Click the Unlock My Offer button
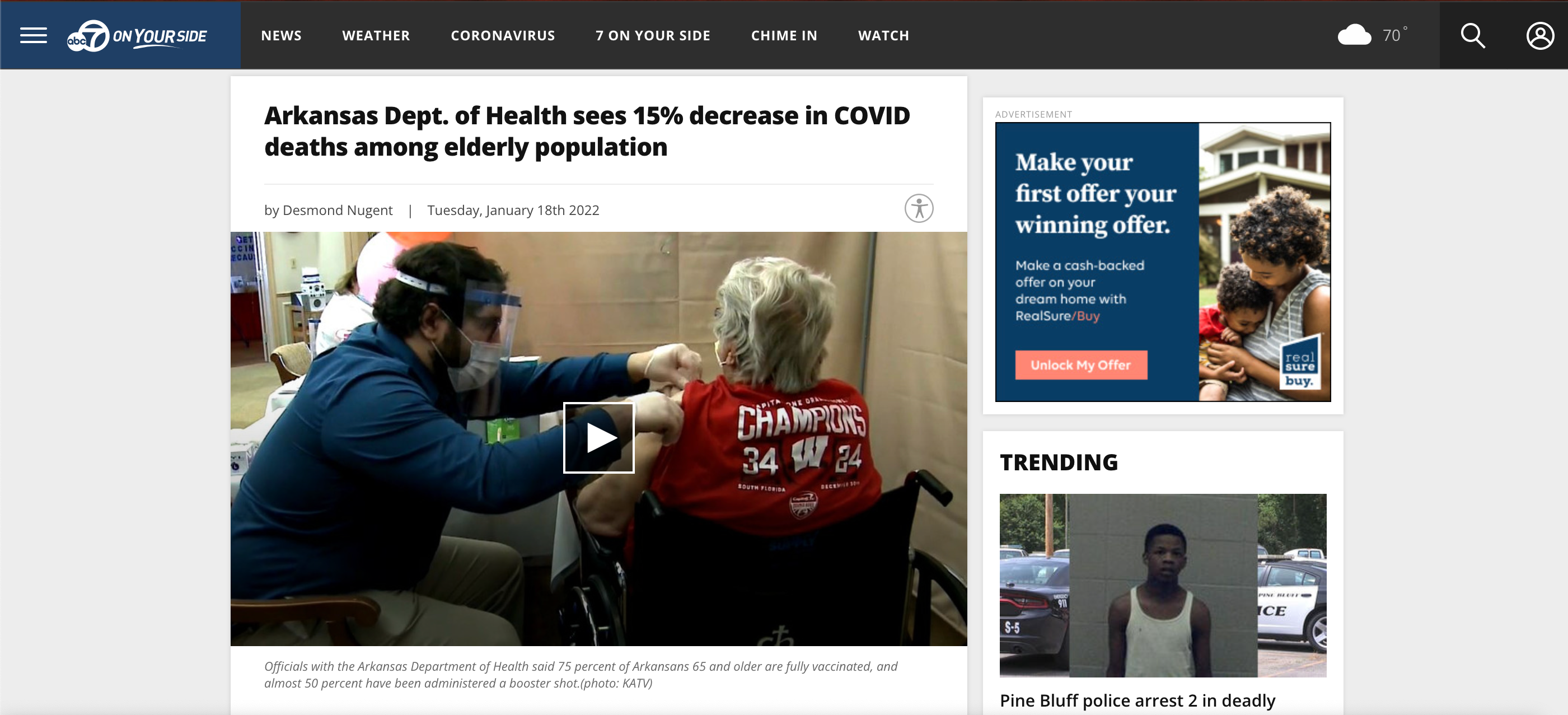The width and height of the screenshot is (1568, 715). 1080,365
